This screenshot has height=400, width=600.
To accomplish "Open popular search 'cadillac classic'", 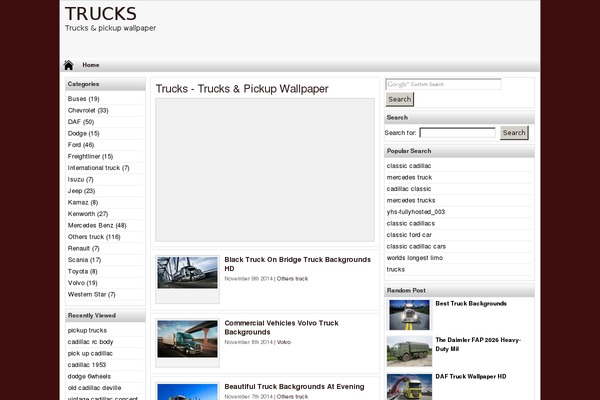I will click(x=408, y=189).
